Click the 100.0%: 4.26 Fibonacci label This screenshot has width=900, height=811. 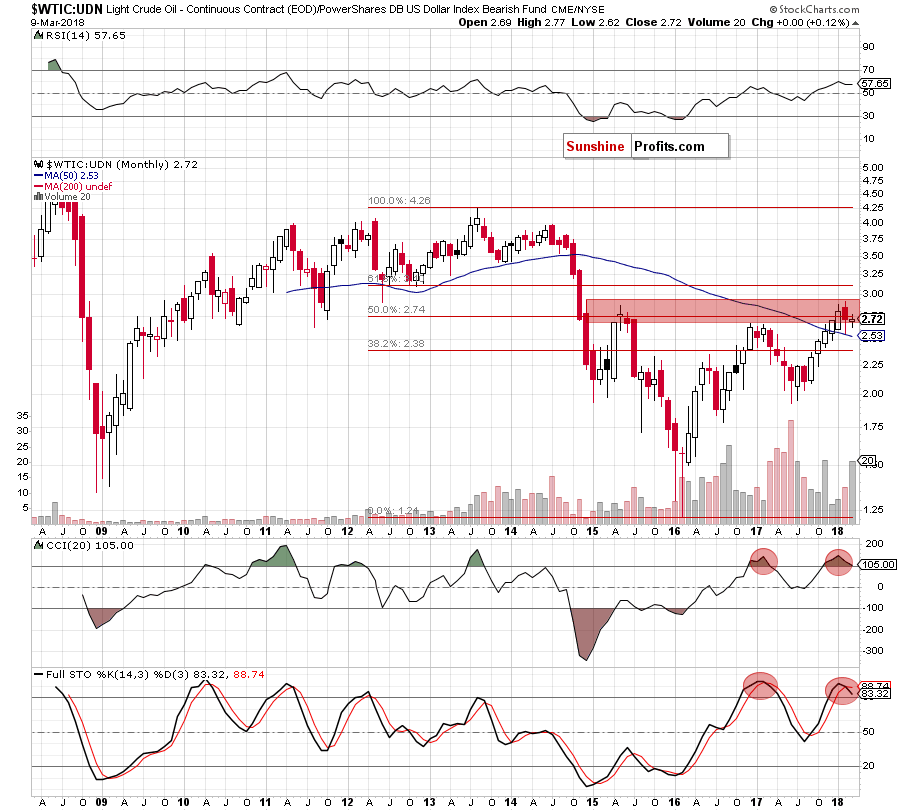pos(399,201)
